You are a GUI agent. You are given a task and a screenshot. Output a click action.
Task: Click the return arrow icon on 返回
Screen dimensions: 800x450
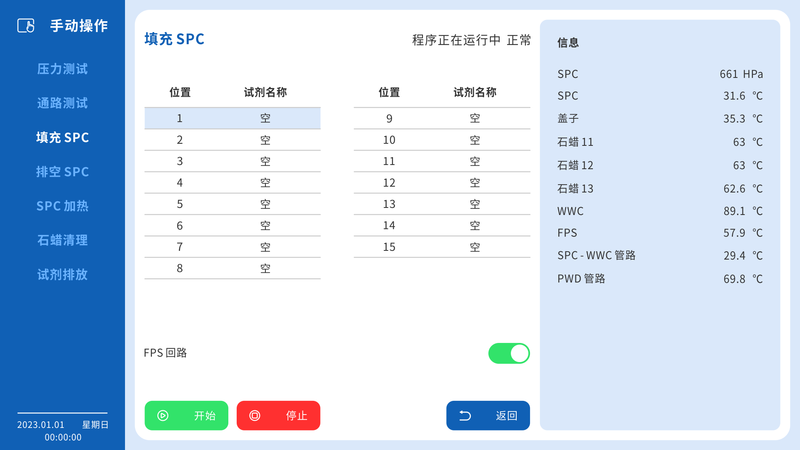[x=465, y=416]
